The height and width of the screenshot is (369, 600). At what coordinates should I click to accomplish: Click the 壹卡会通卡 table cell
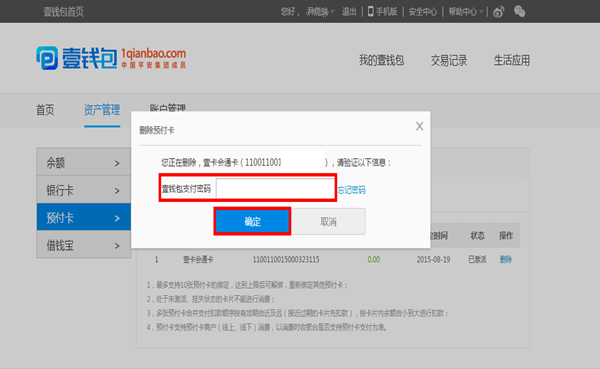[x=198, y=260]
